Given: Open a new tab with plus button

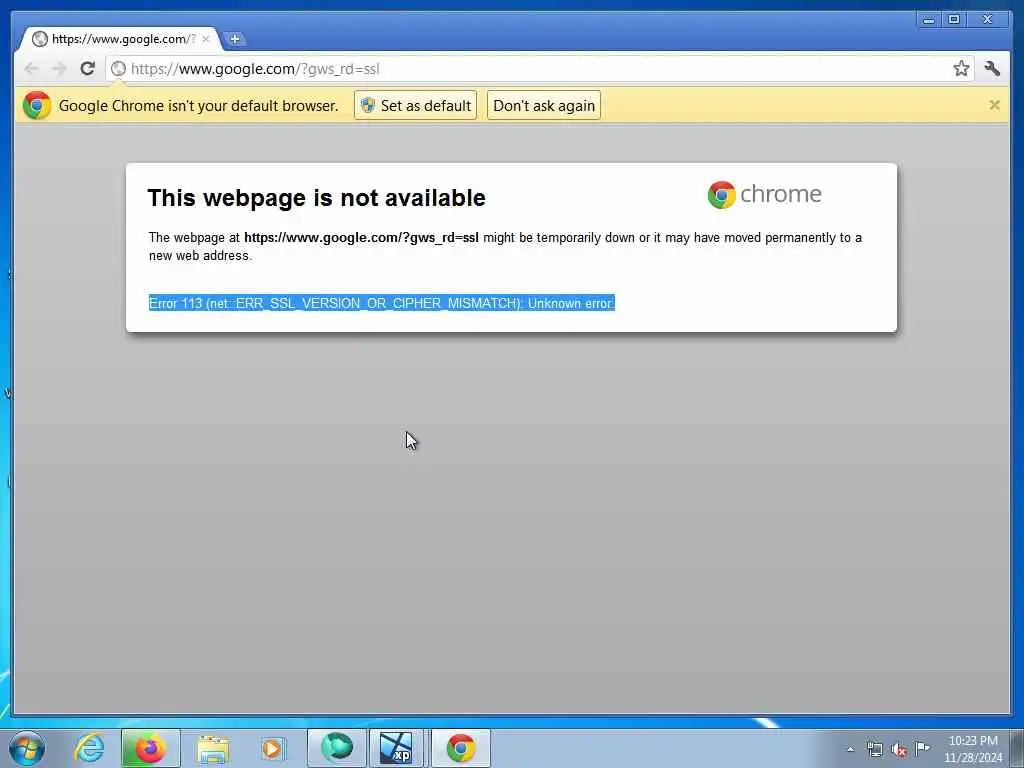Looking at the screenshot, I should [234, 39].
